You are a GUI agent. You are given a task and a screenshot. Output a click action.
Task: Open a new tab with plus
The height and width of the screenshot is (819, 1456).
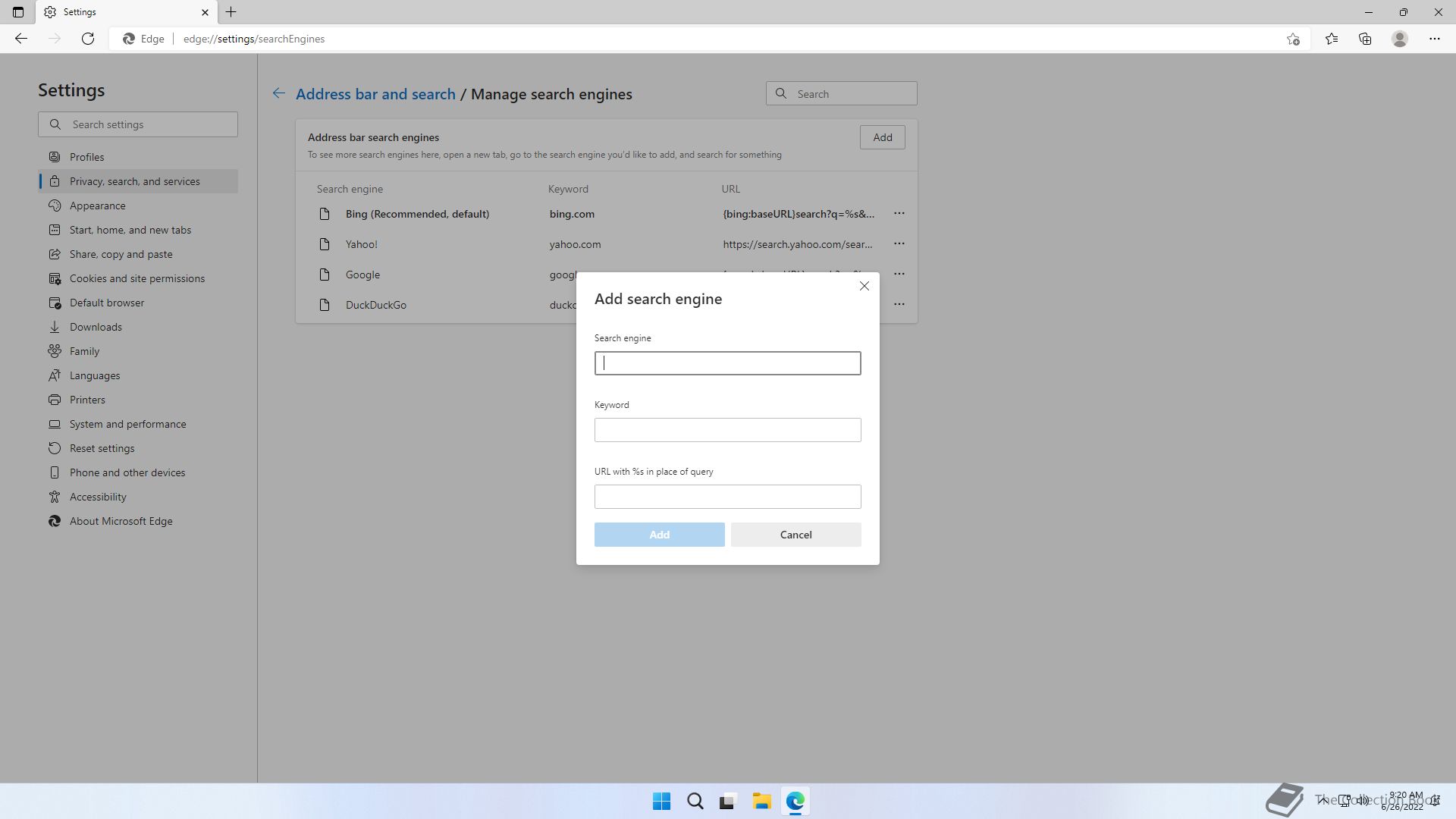tap(231, 12)
